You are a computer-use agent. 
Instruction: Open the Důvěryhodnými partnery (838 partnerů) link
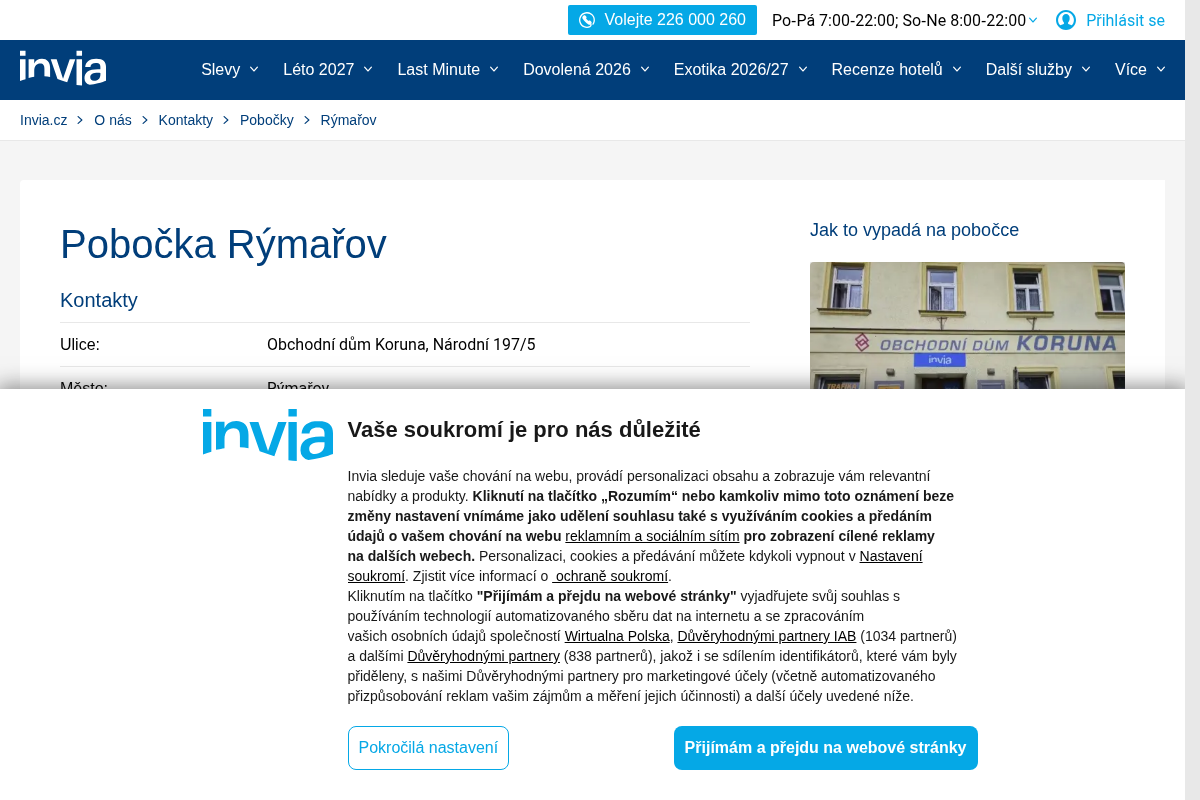[483, 656]
